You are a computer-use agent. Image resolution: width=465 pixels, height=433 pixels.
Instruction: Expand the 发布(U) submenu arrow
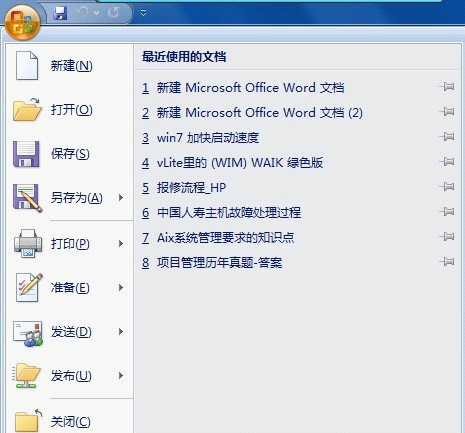pyautogui.click(x=121, y=376)
